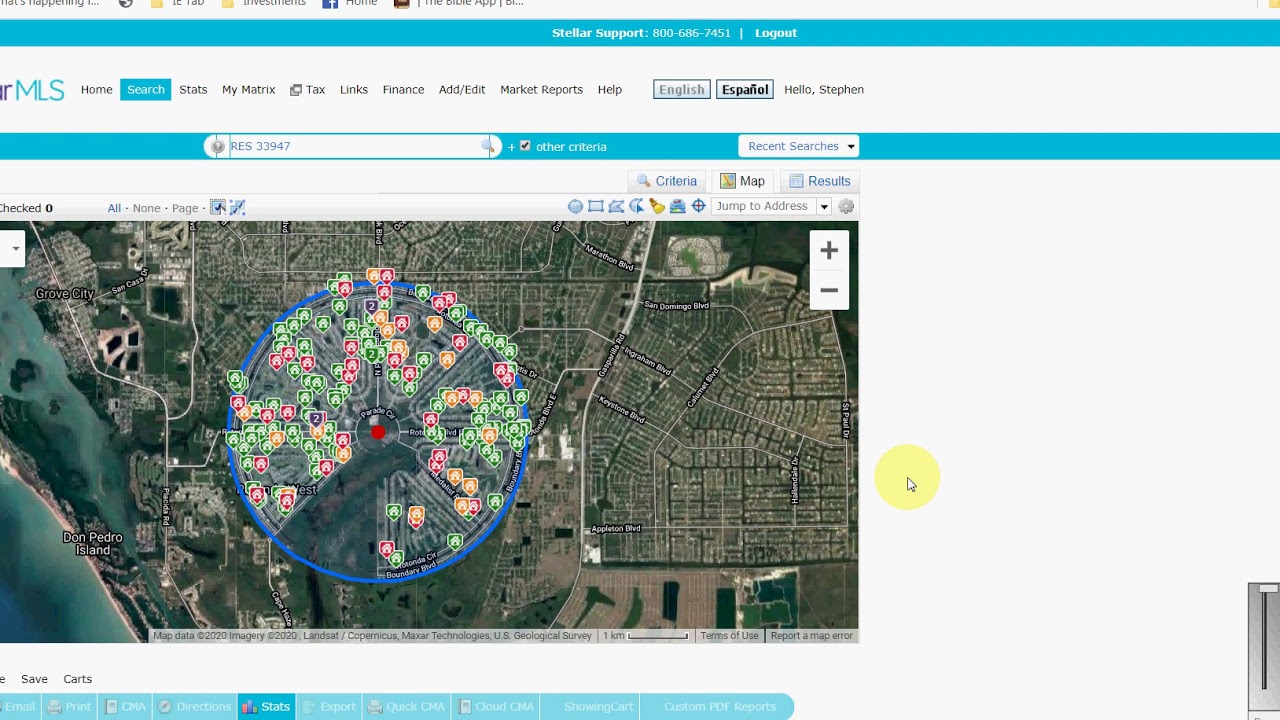Select the draw polygon shape map tool
This screenshot has width=1280, height=720.
[x=616, y=206]
